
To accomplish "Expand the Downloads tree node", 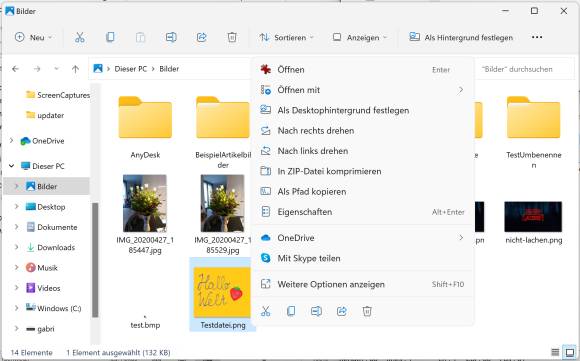I will 16,247.
